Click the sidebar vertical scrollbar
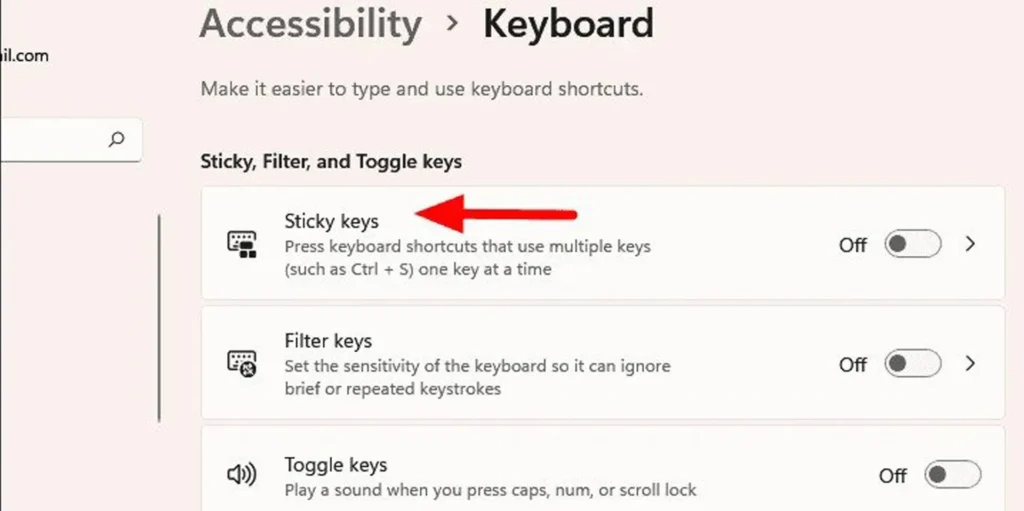1024x511 pixels. click(159, 318)
